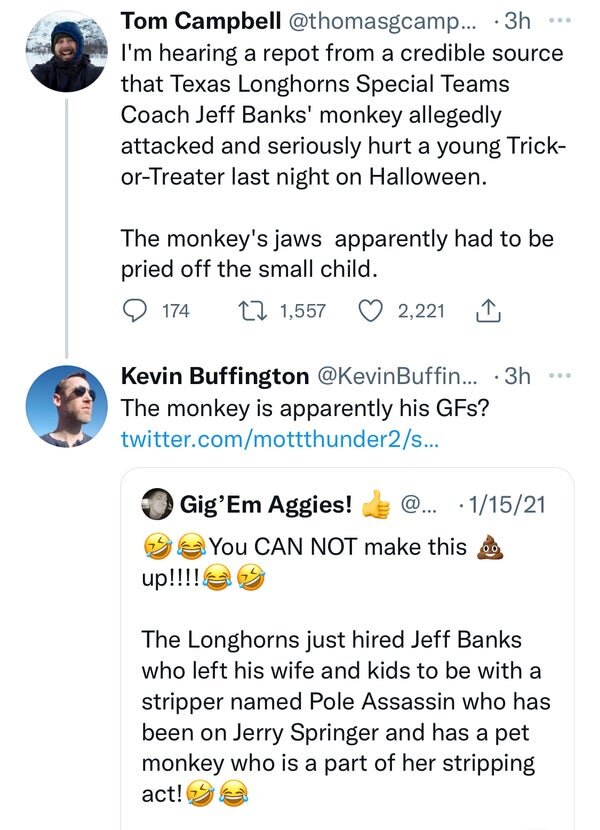Image resolution: width=600 pixels, height=830 pixels.
Task: Share Tom Campbell's tweet
Action: point(488,311)
